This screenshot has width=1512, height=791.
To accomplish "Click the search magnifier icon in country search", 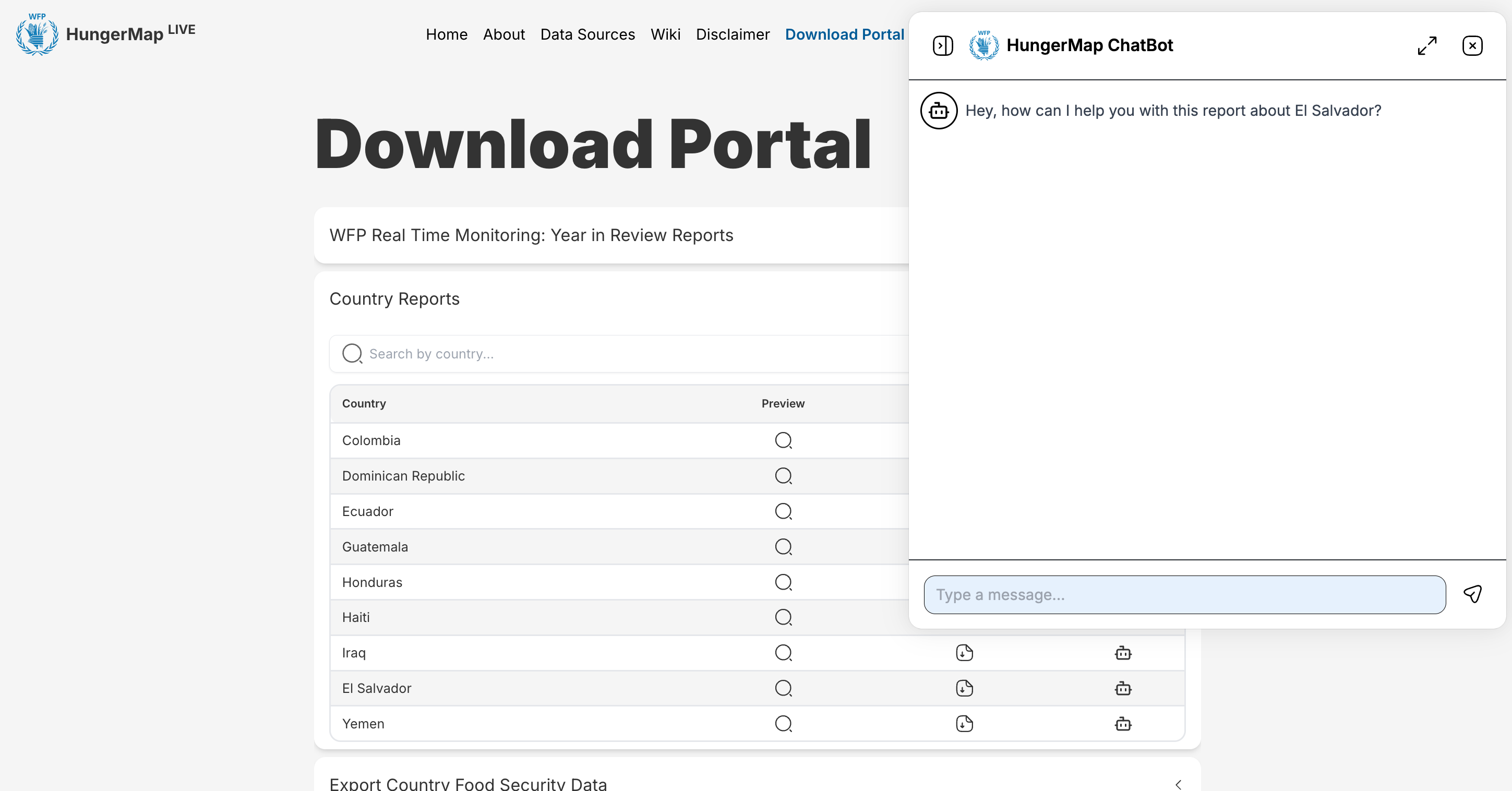I will [x=352, y=354].
